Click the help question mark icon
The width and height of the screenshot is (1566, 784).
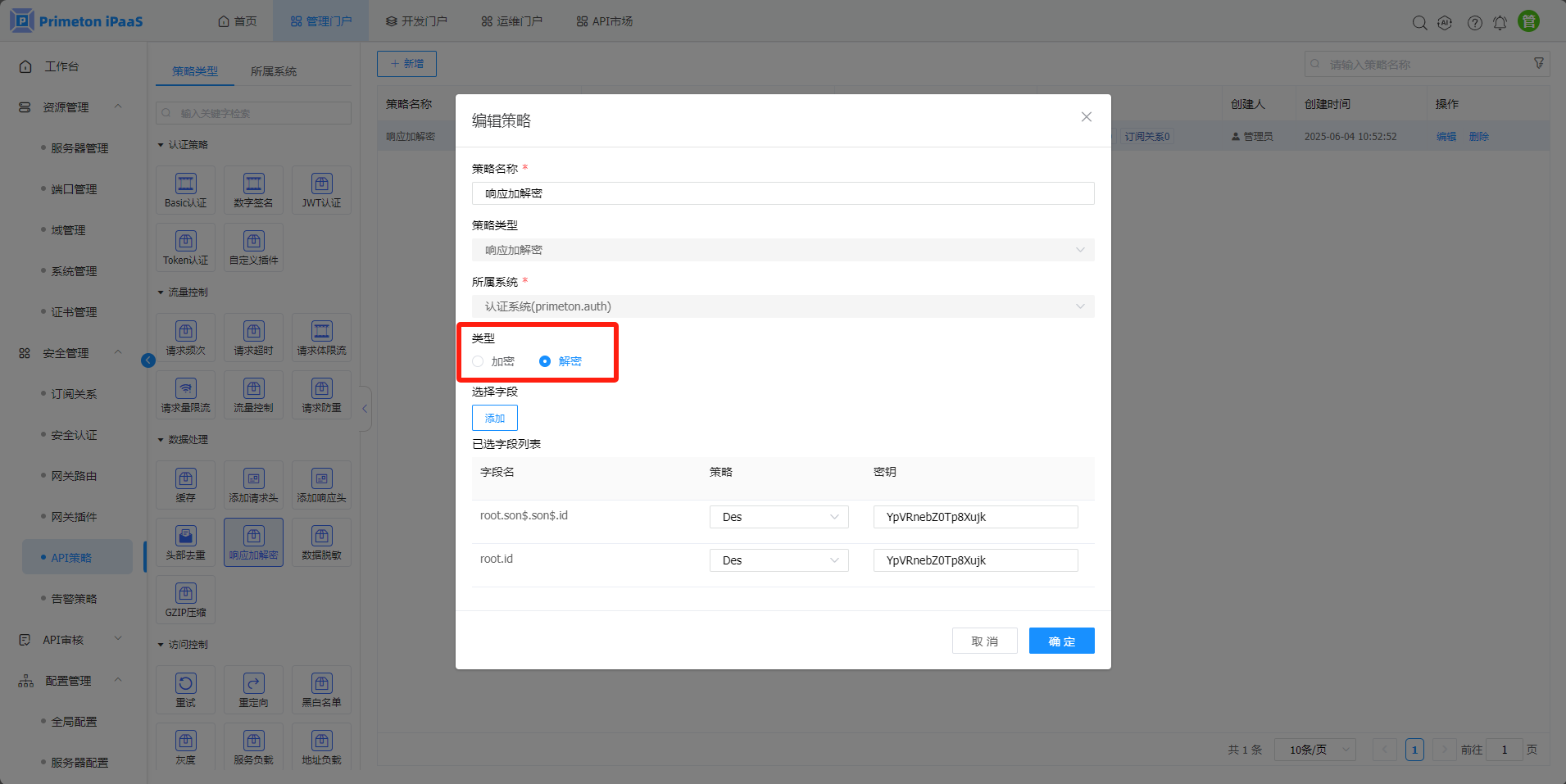pos(1474,23)
